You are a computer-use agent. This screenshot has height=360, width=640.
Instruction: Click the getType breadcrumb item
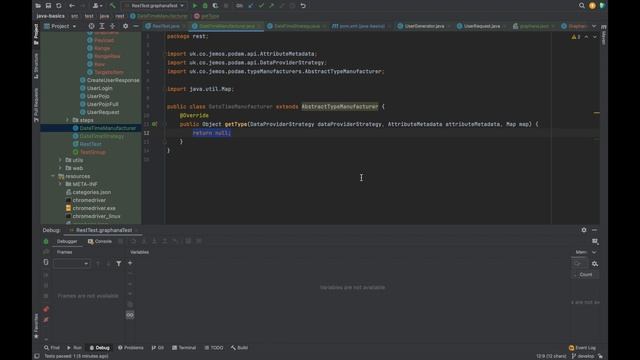(x=207, y=16)
